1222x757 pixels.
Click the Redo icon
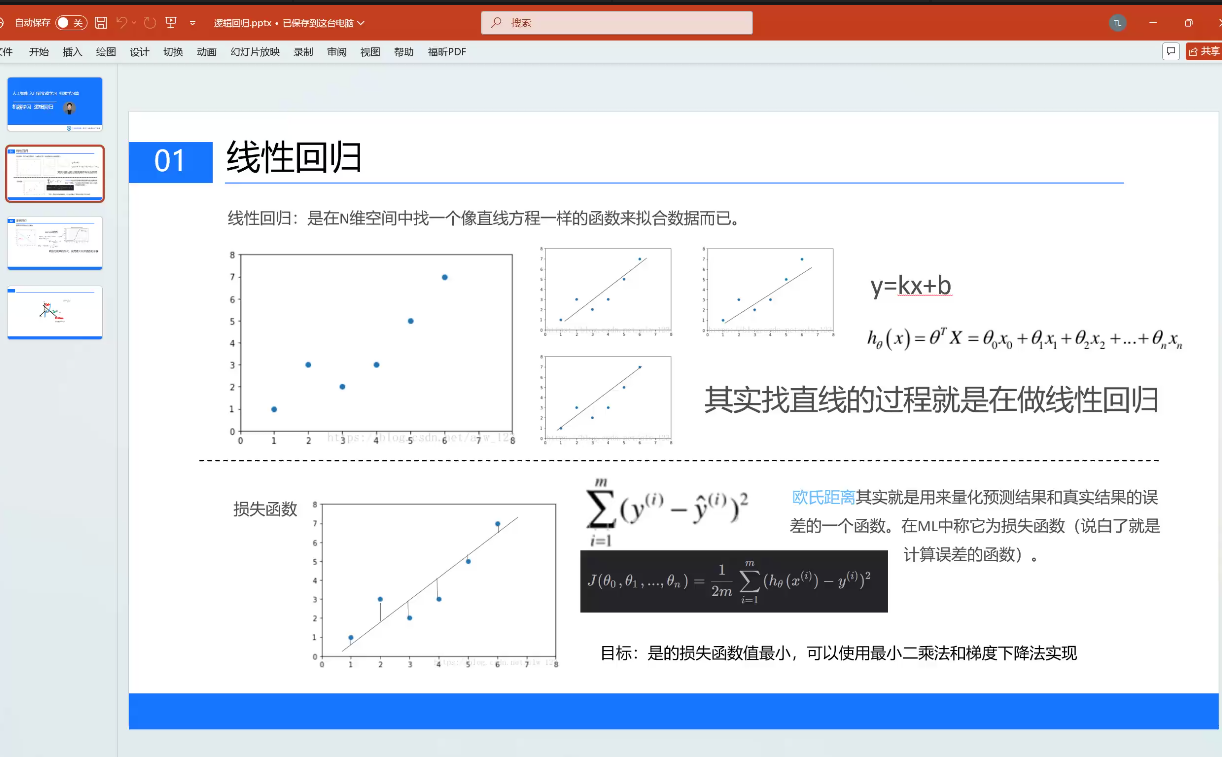(x=150, y=22)
